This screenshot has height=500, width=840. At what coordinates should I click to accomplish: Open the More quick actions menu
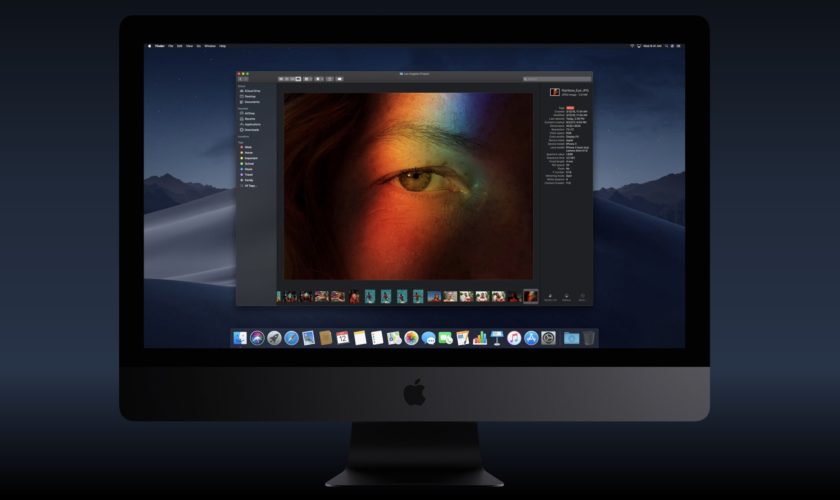(582, 297)
